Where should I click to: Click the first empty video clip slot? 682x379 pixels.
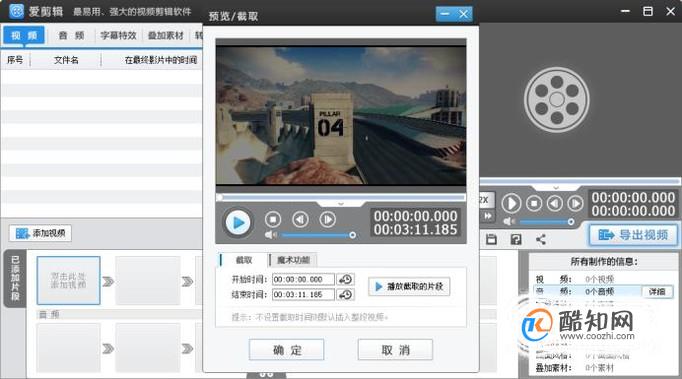(x=68, y=280)
